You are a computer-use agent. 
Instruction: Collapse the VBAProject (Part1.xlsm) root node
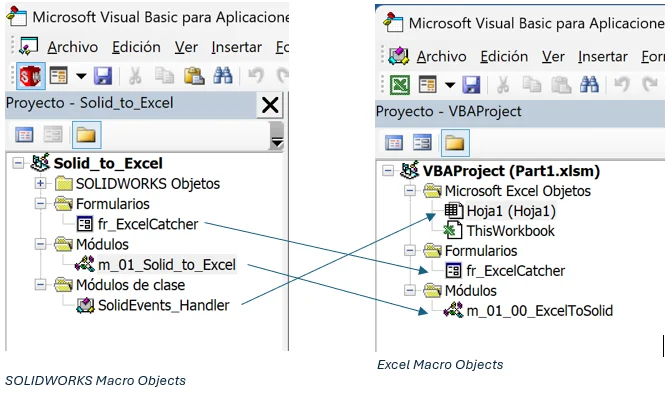(x=388, y=170)
